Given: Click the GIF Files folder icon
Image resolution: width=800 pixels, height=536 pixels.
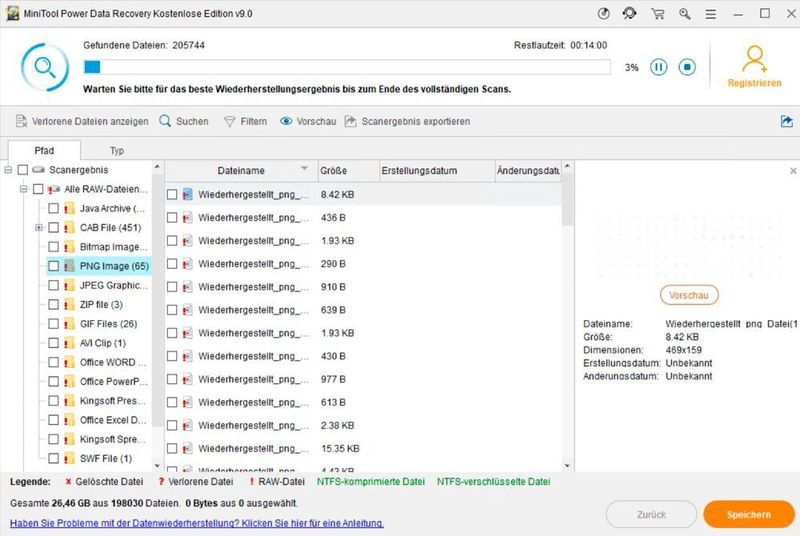Looking at the screenshot, I should [x=69, y=324].
